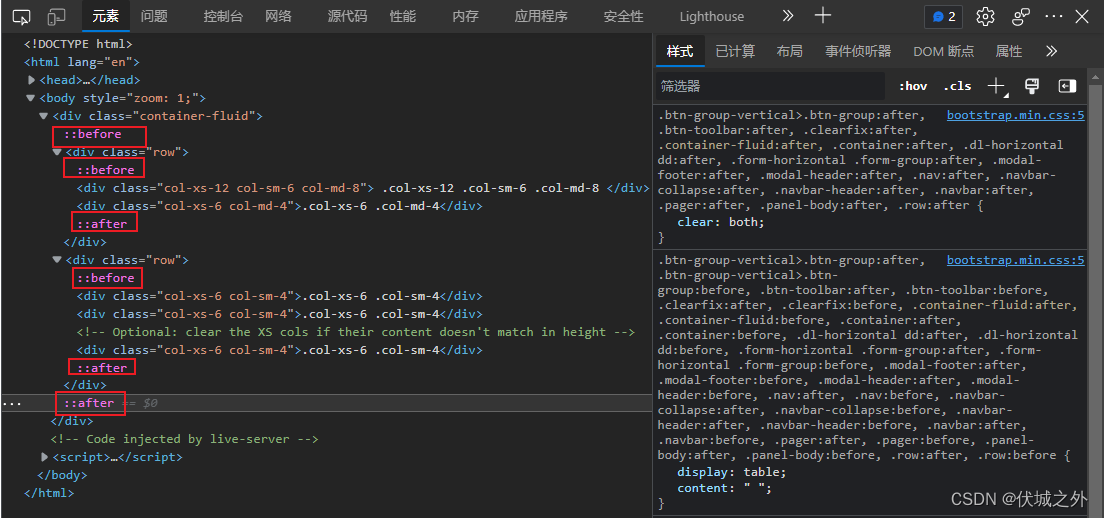Click the 筛选器 style filter field

coord(770,86)
